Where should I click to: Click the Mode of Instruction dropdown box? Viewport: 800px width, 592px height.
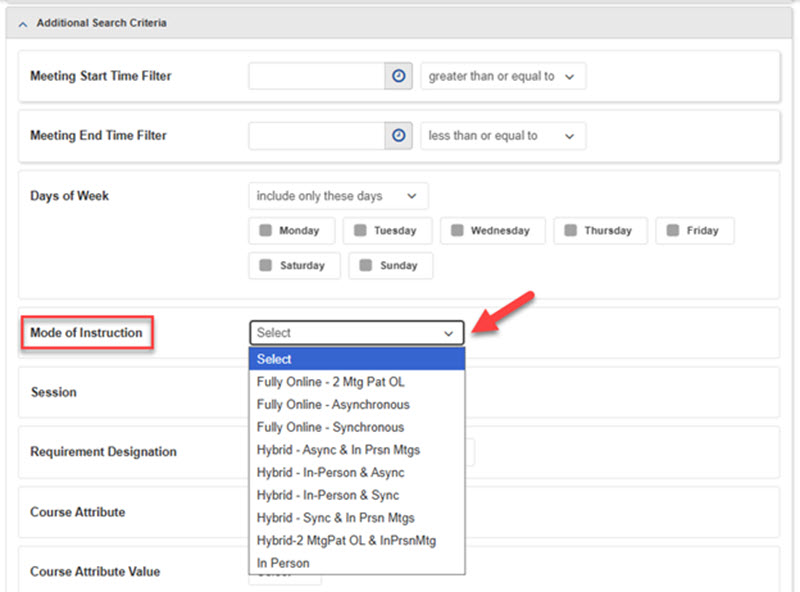[x=356, y=333]
